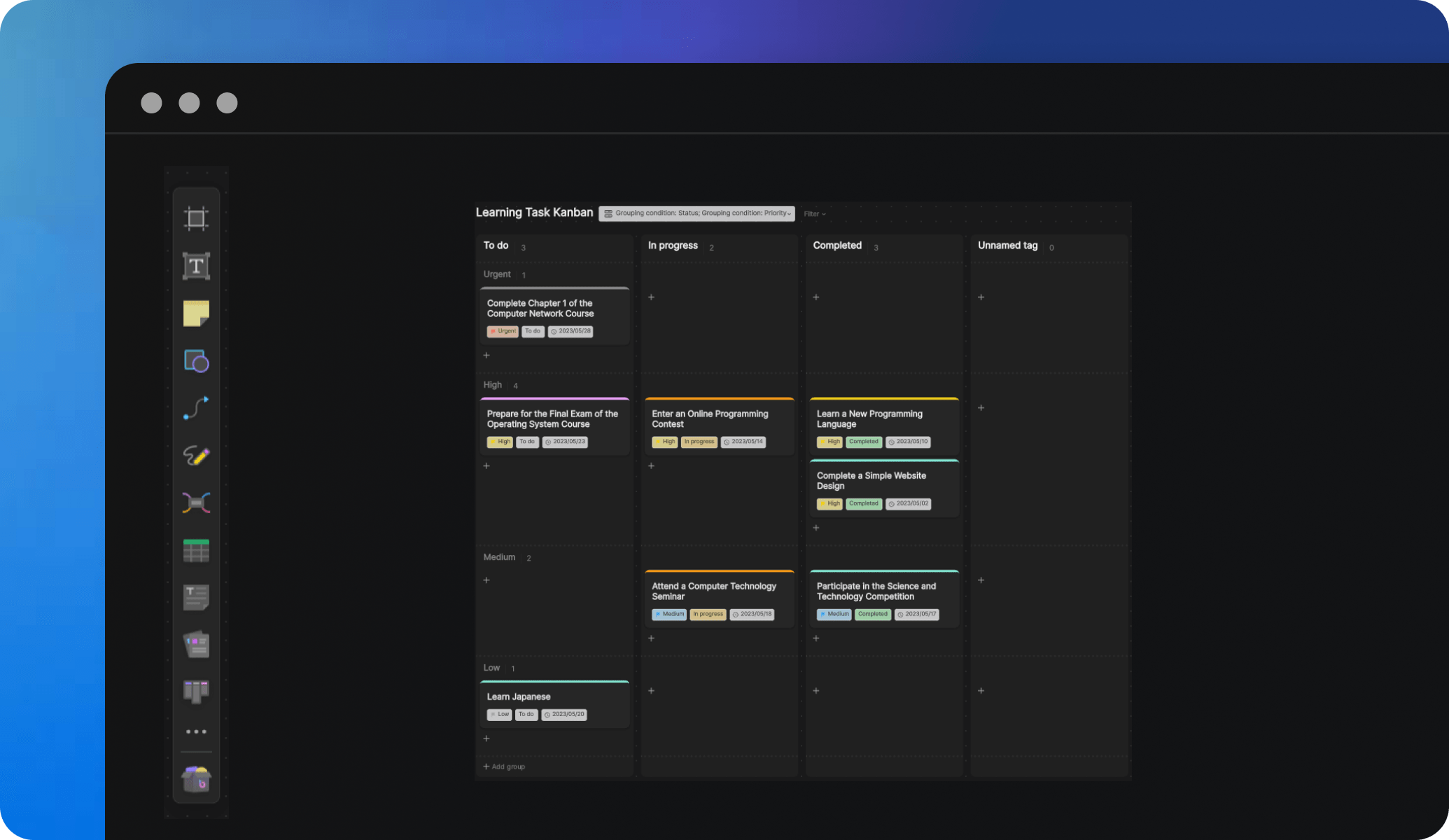Select the Connector tool icon
Viewport: 1449px width, 840px height.
click(196, 409)
